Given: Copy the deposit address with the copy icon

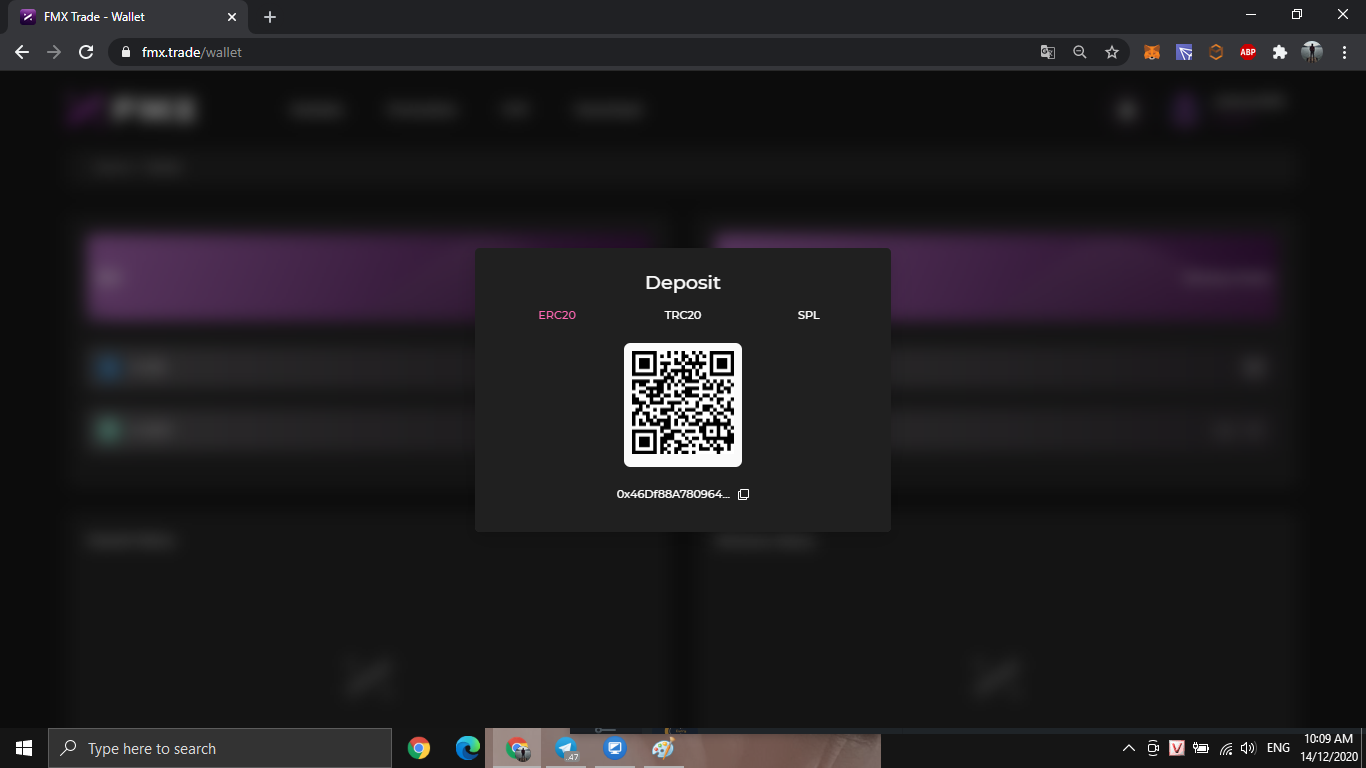Looking at the screenshot, I should 743,494.
